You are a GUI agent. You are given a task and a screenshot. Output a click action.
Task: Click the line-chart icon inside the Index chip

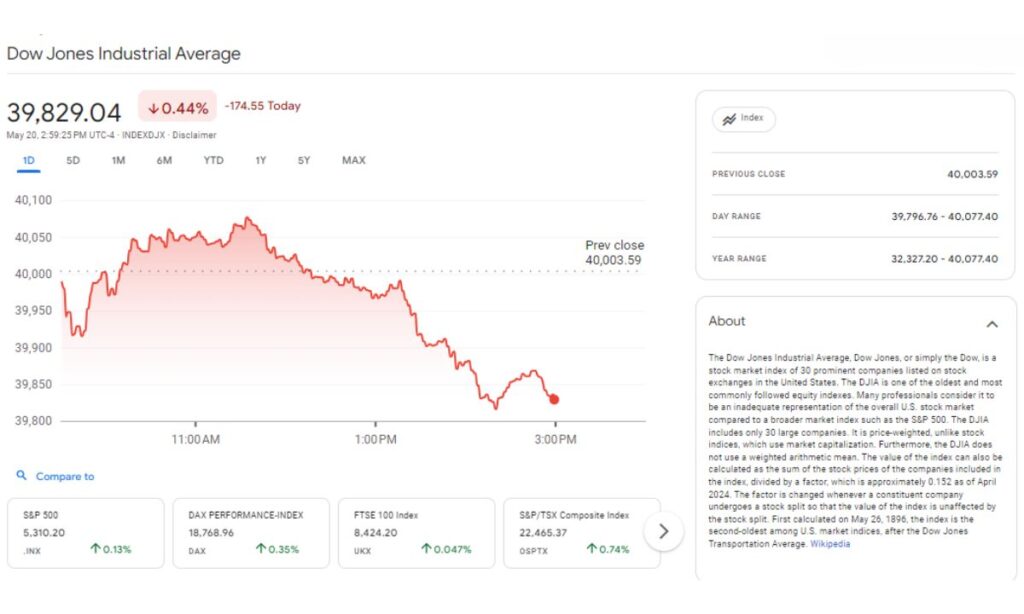728,118
